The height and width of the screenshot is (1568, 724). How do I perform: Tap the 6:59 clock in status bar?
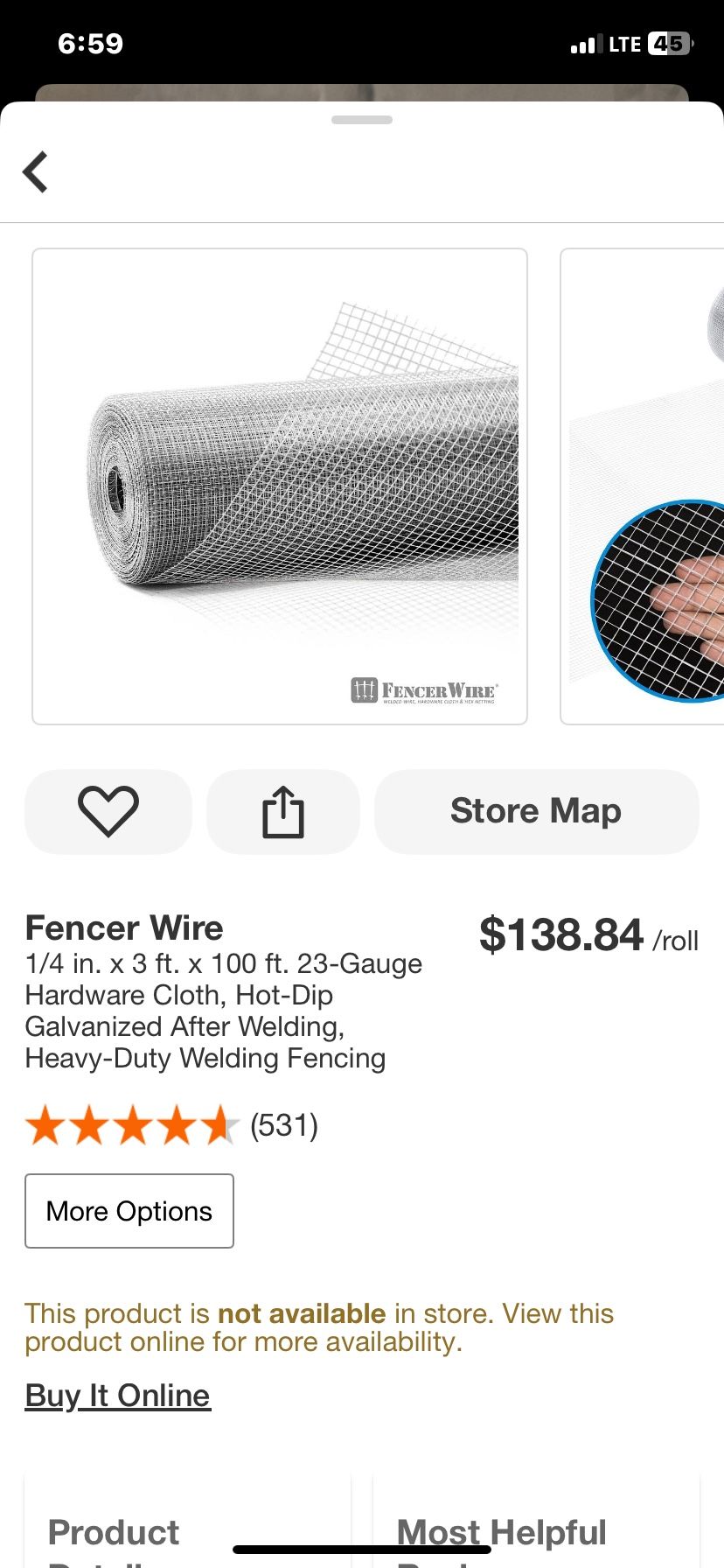point(90,44)
